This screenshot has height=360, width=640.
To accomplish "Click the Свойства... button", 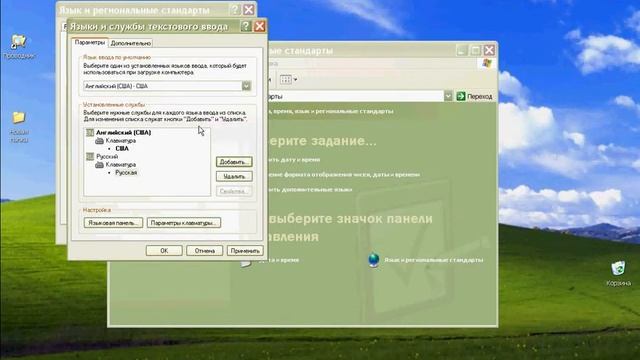I will [234, 191].
